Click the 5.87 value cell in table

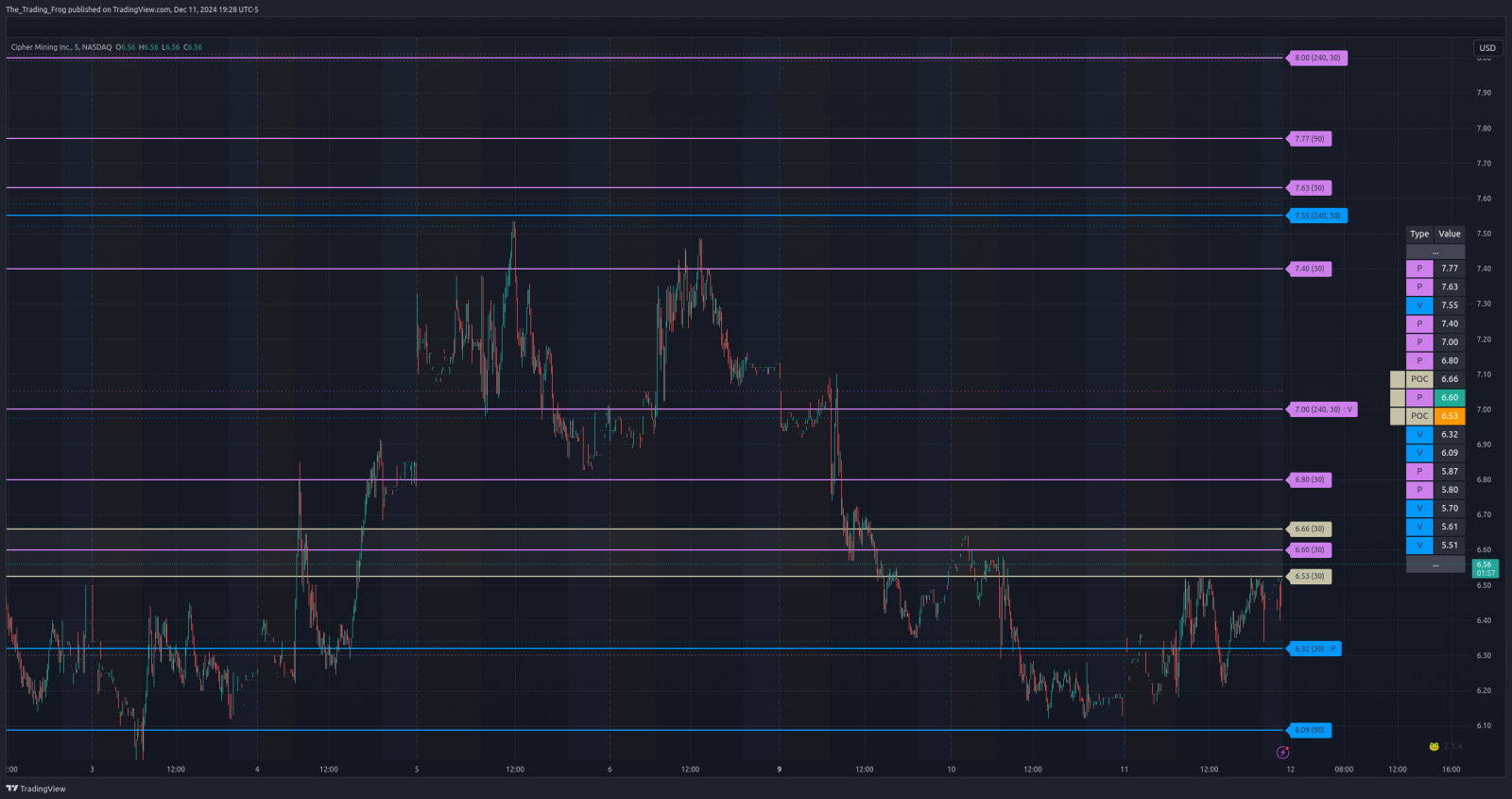(1450, 471)
